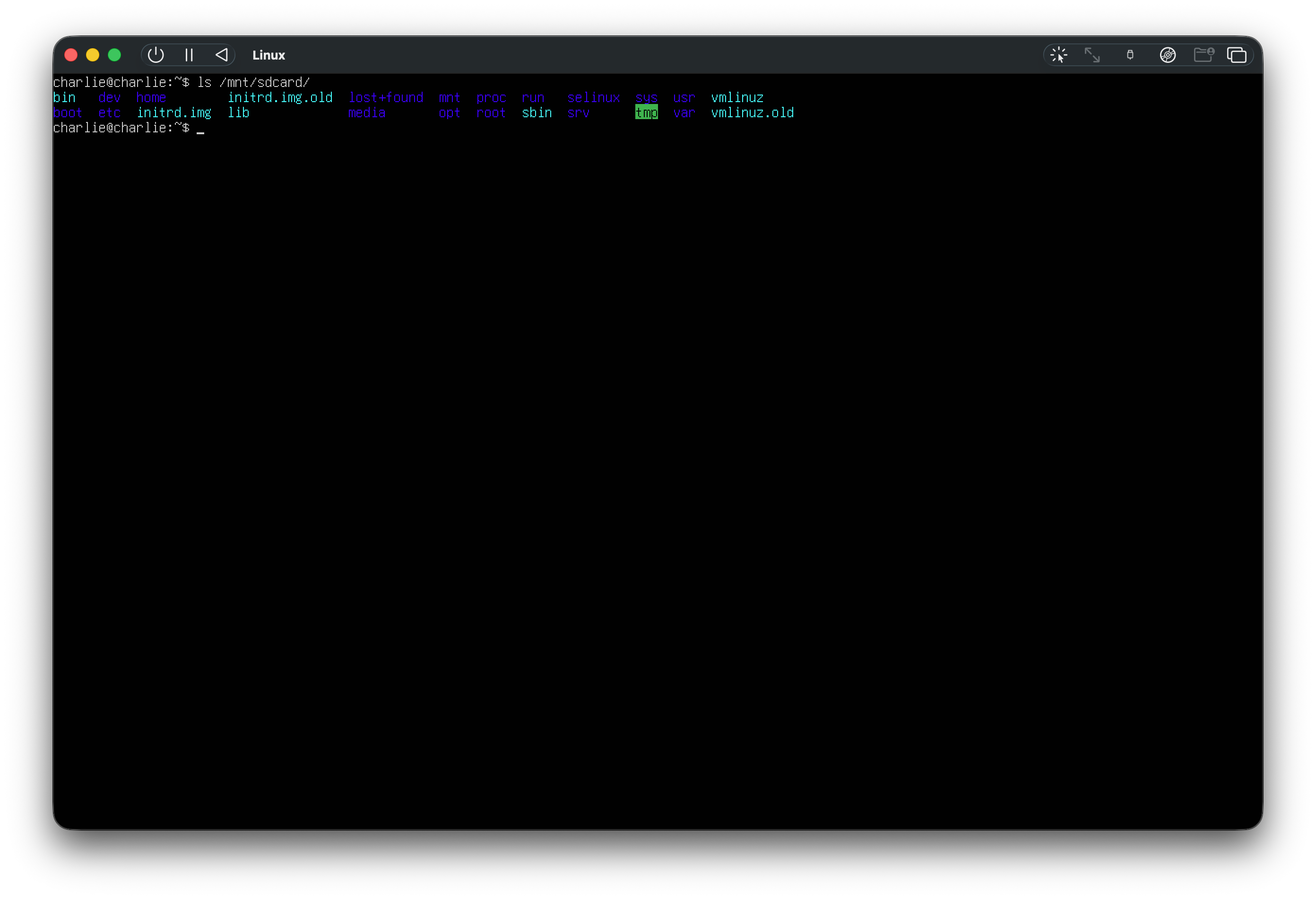Open the USB devices icon

tap(1130, 55)
